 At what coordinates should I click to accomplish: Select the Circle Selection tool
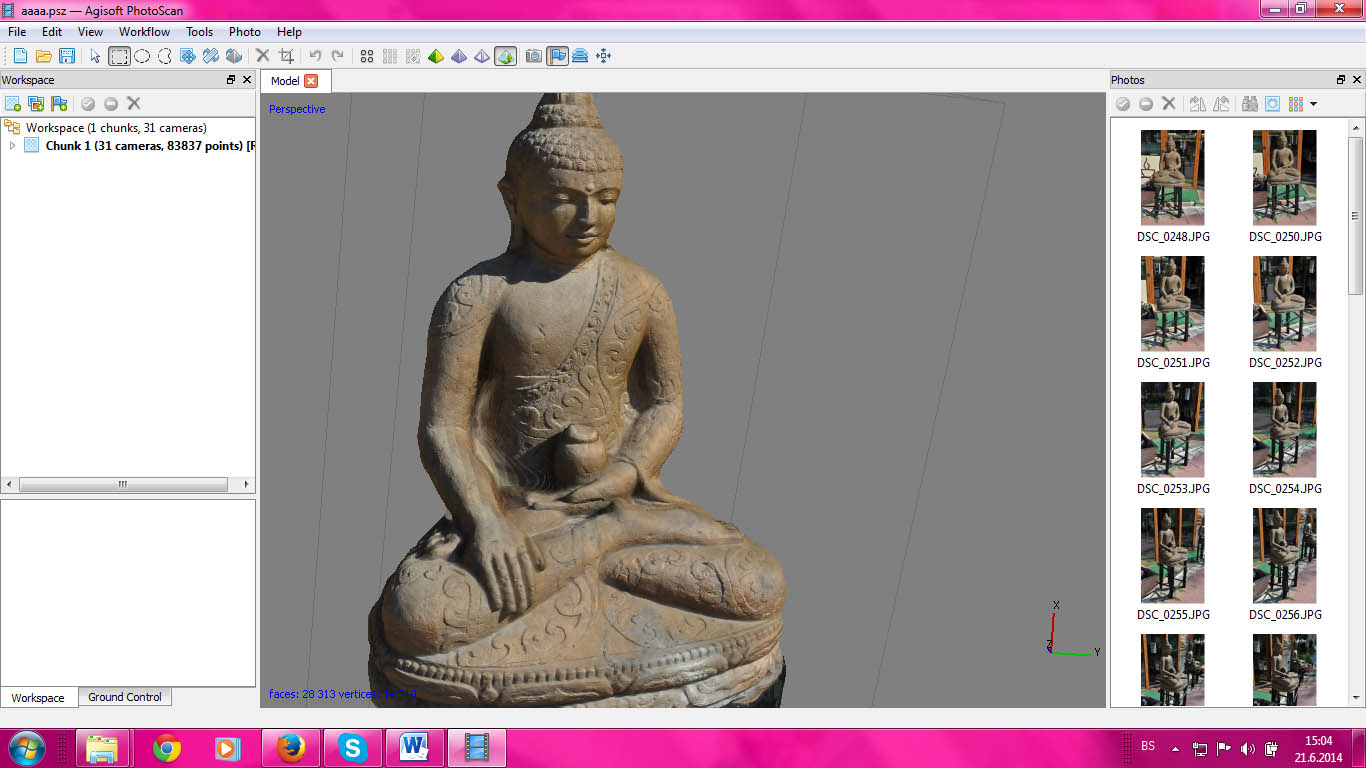(x=142, y=56)
